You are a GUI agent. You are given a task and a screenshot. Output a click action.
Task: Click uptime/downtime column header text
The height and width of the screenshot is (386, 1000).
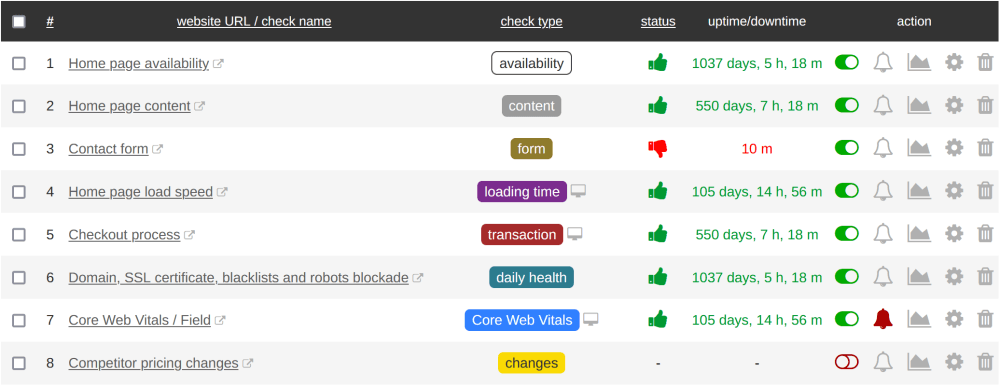coord(757,21)
